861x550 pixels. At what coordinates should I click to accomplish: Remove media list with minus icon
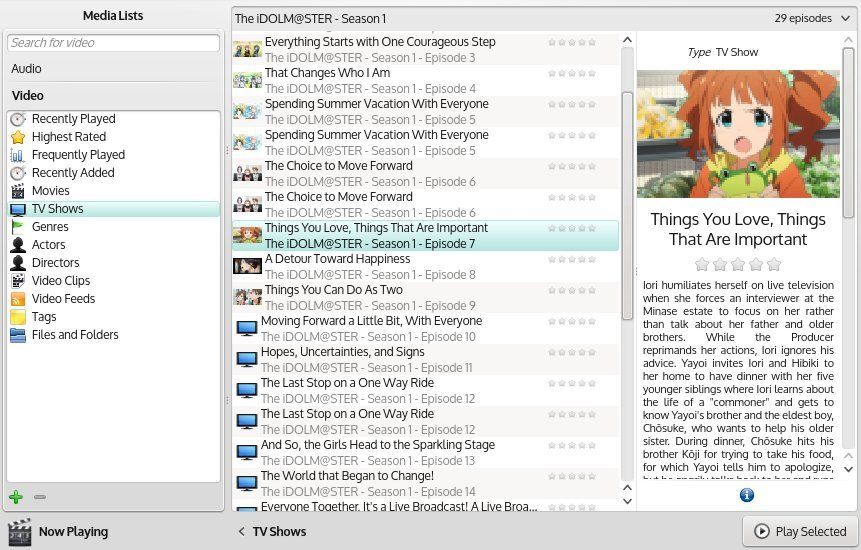coord(40,497)
